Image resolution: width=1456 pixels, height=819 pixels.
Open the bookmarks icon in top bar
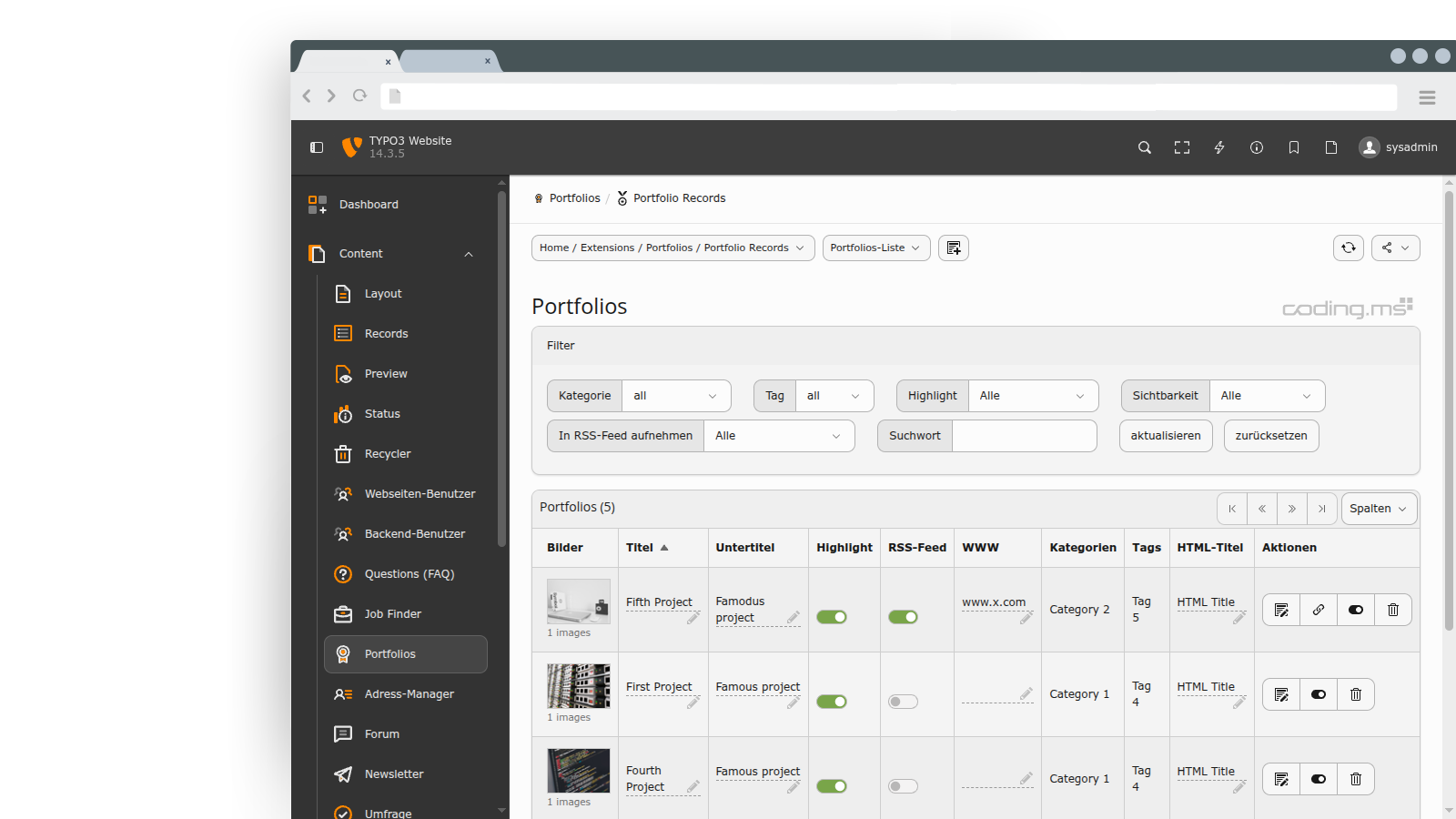point(1294,147)
